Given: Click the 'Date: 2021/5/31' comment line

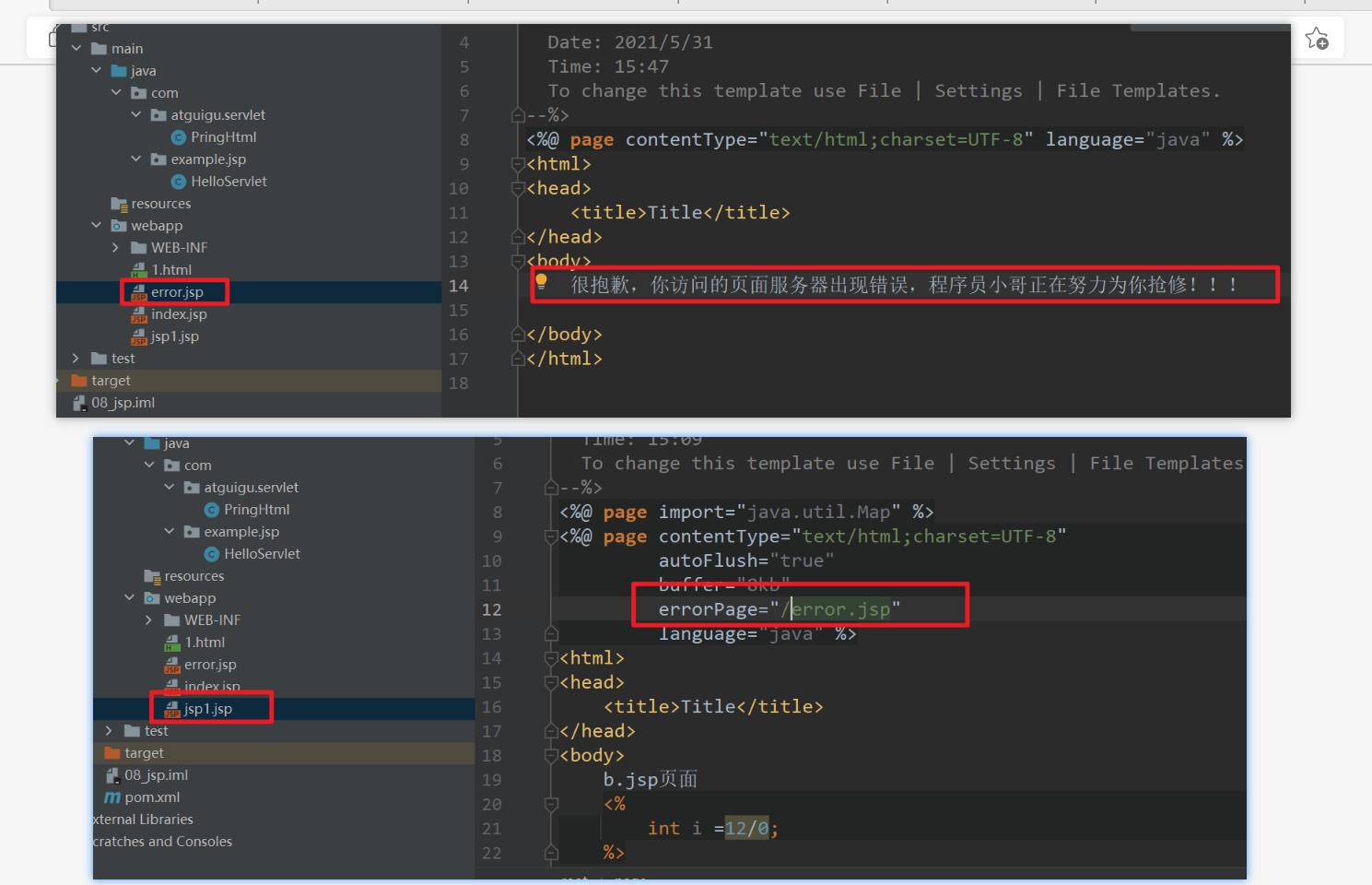Looking at the screenshot, I should [x=630, y=42].
